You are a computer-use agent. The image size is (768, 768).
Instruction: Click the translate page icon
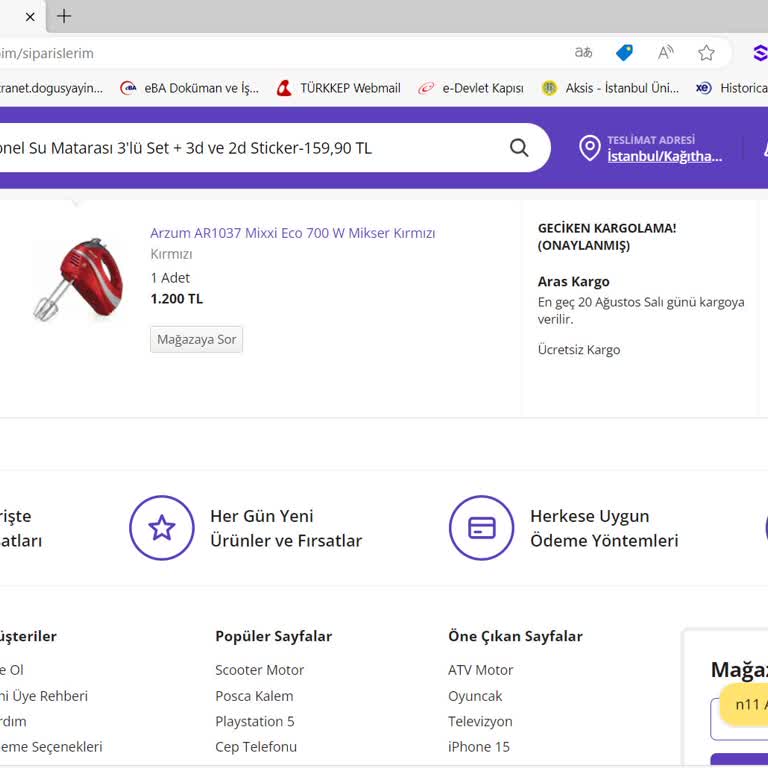(583, 52)
